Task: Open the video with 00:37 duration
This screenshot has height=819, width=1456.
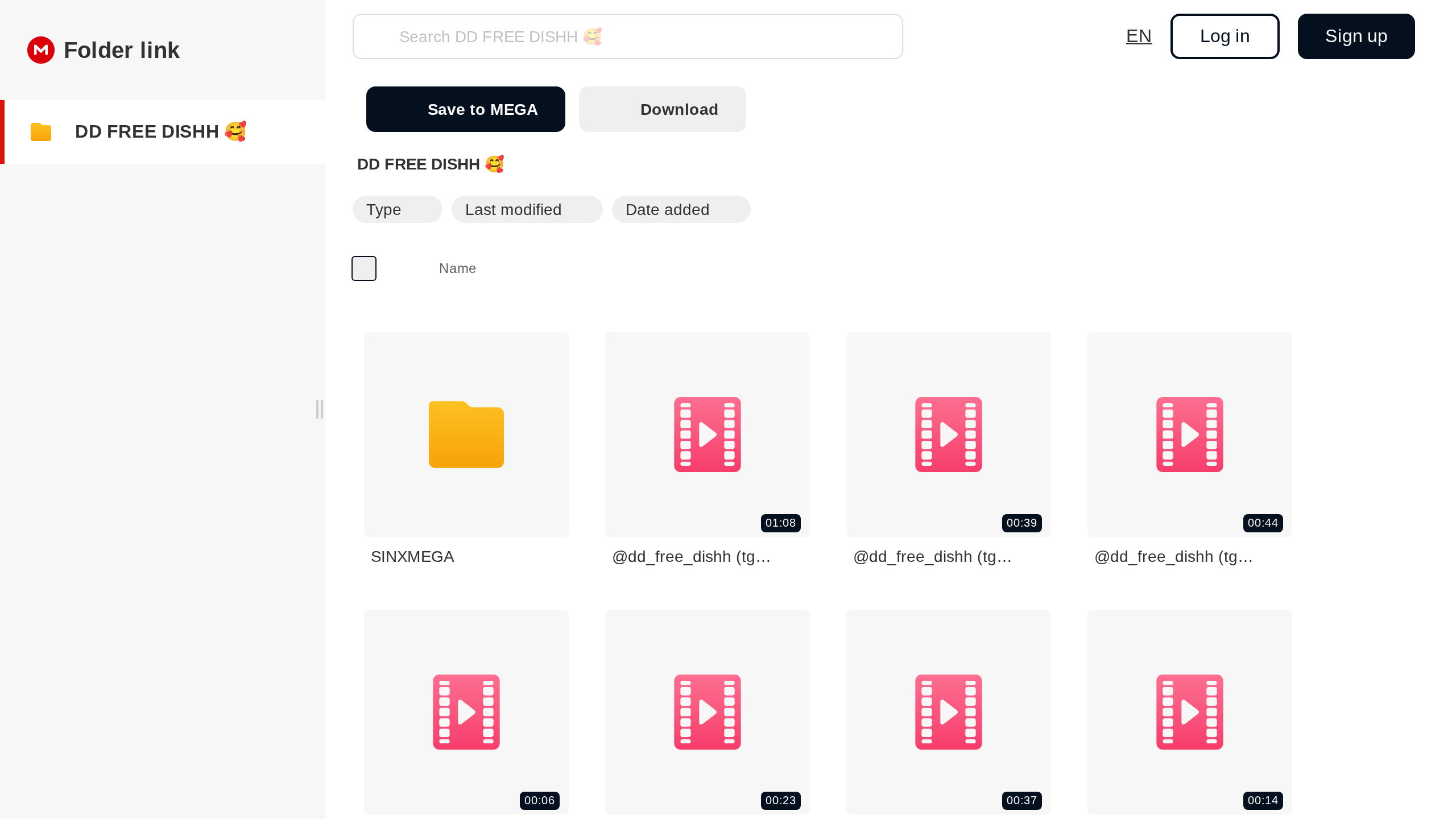Action: pos(948,712)
